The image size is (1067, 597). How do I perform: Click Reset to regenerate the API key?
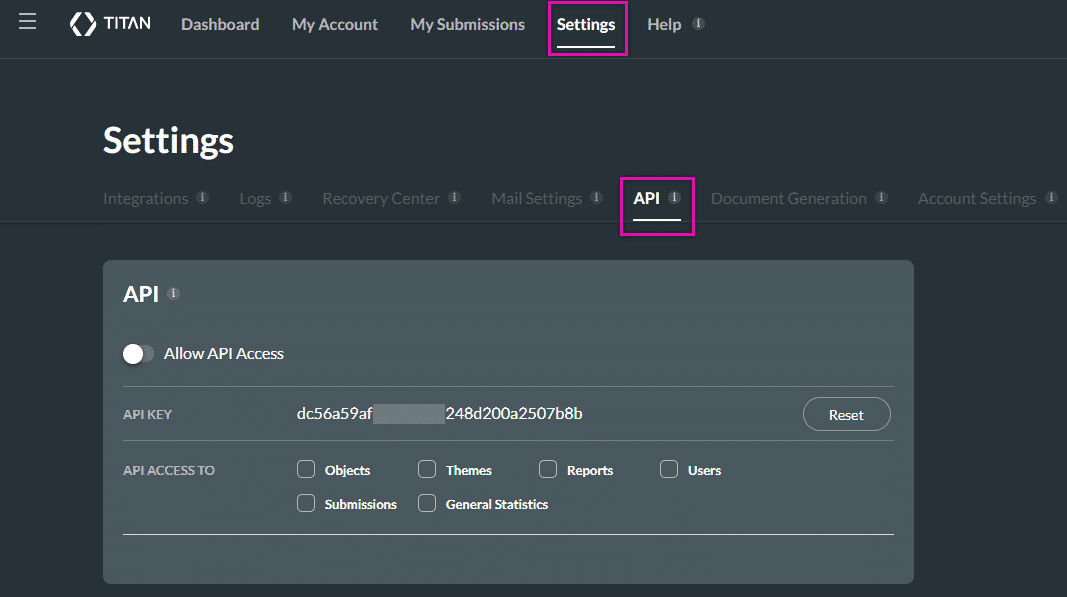pos(846,413)
